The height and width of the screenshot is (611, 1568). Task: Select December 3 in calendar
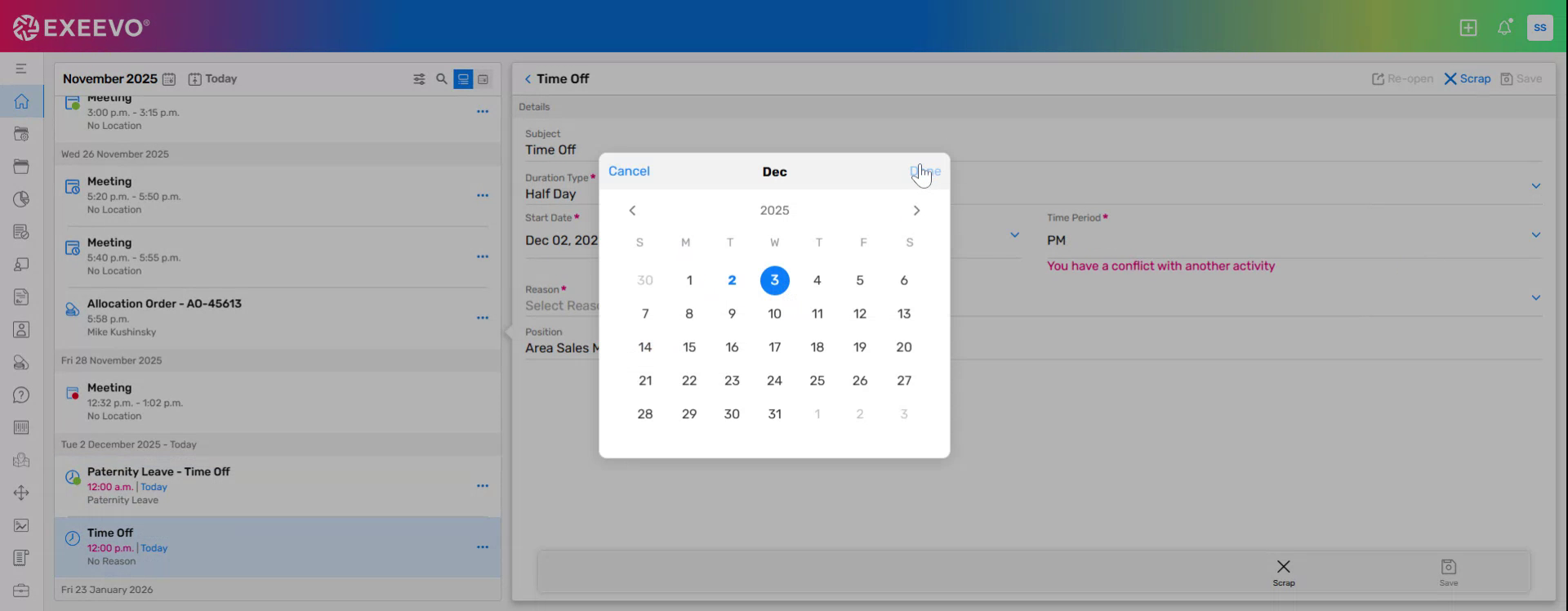tap(775, 280)
